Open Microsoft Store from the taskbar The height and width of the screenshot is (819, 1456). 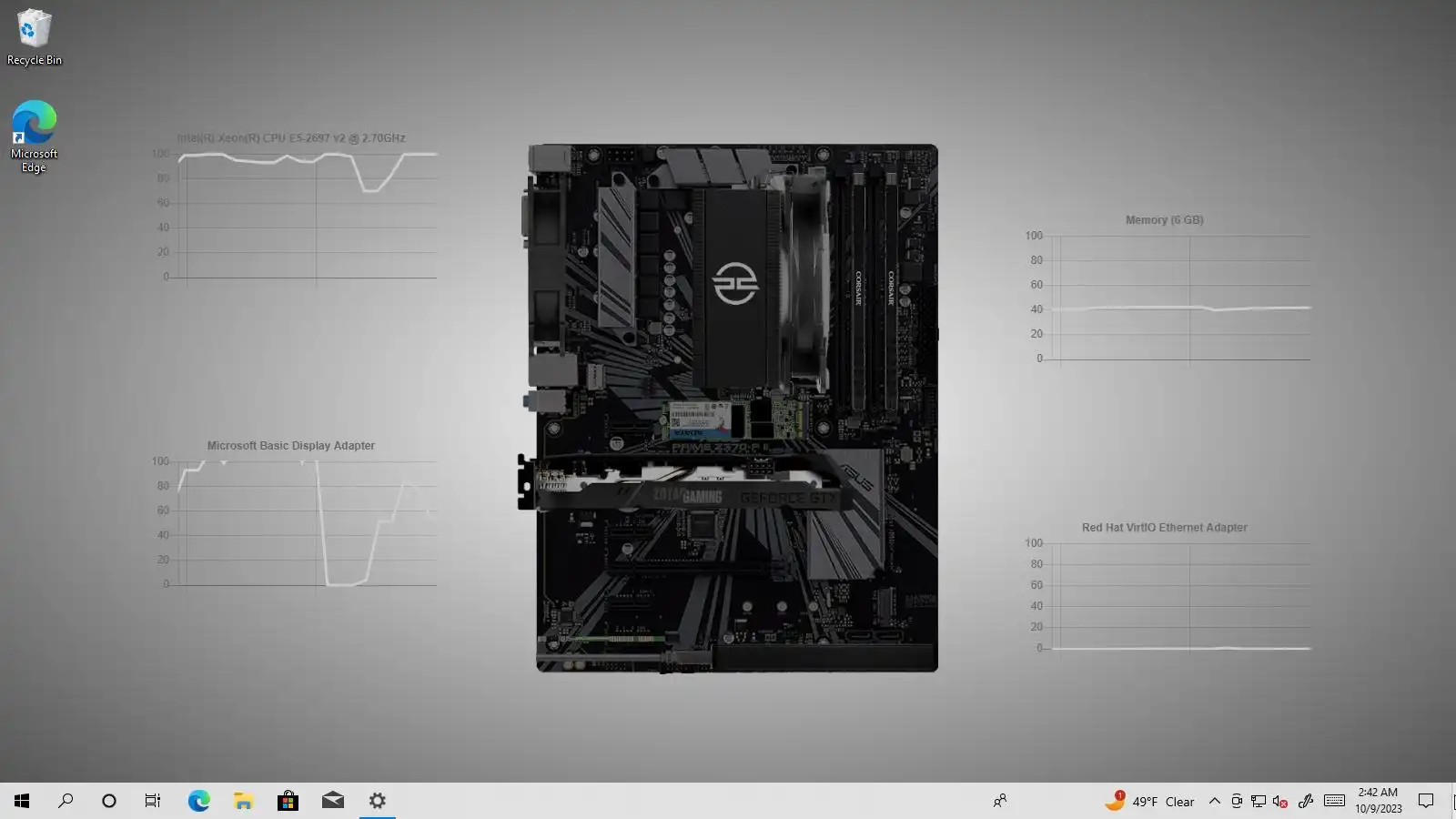pyautogui.click(x=288, y=801)
